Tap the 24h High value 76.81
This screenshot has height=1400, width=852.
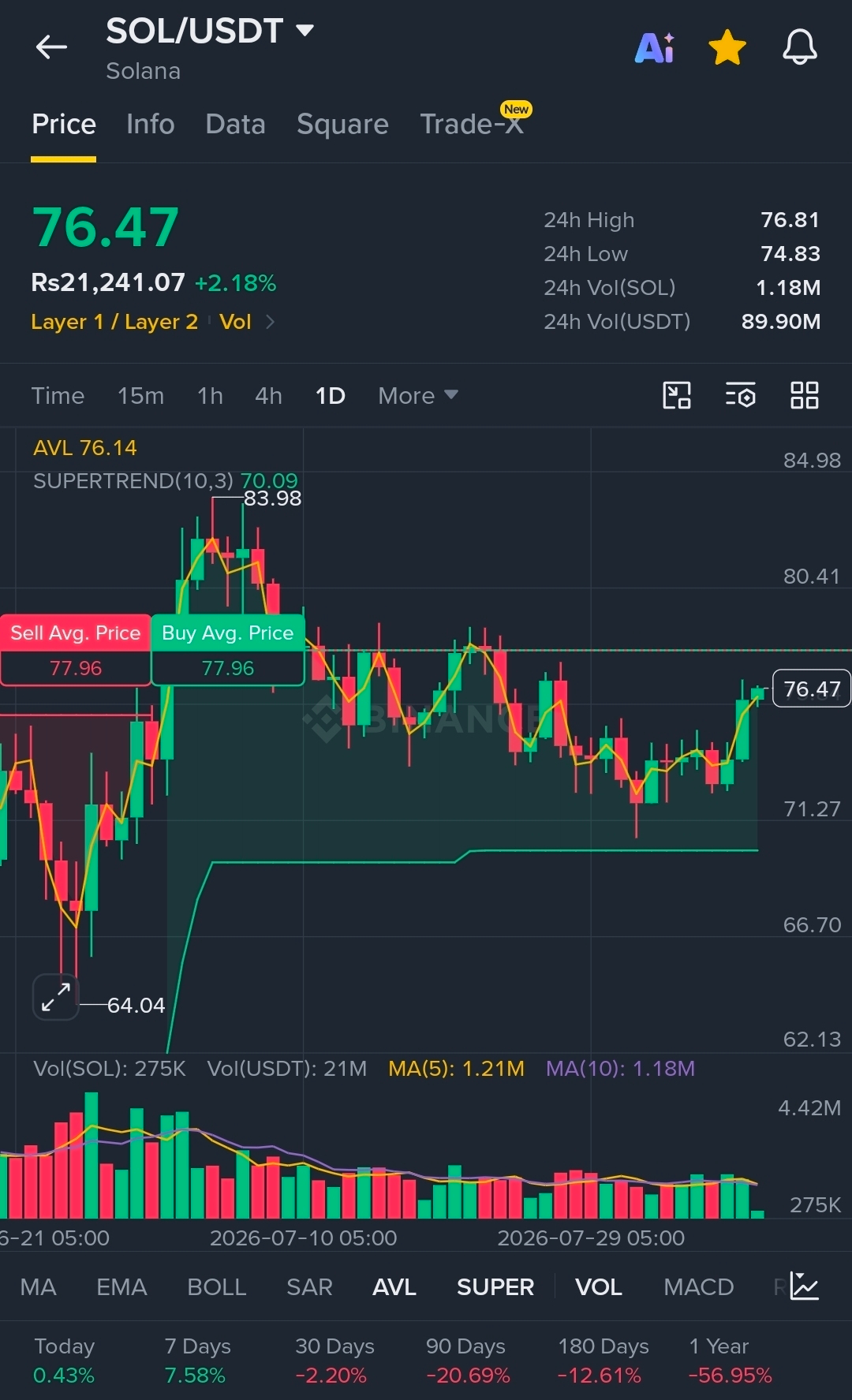[790, 220]
